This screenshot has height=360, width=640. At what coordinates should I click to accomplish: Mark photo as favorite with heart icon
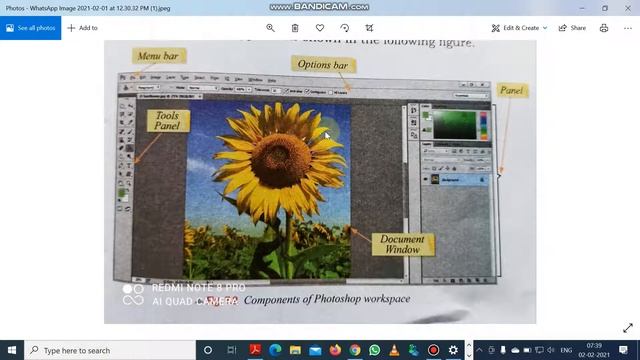point(320,28)
